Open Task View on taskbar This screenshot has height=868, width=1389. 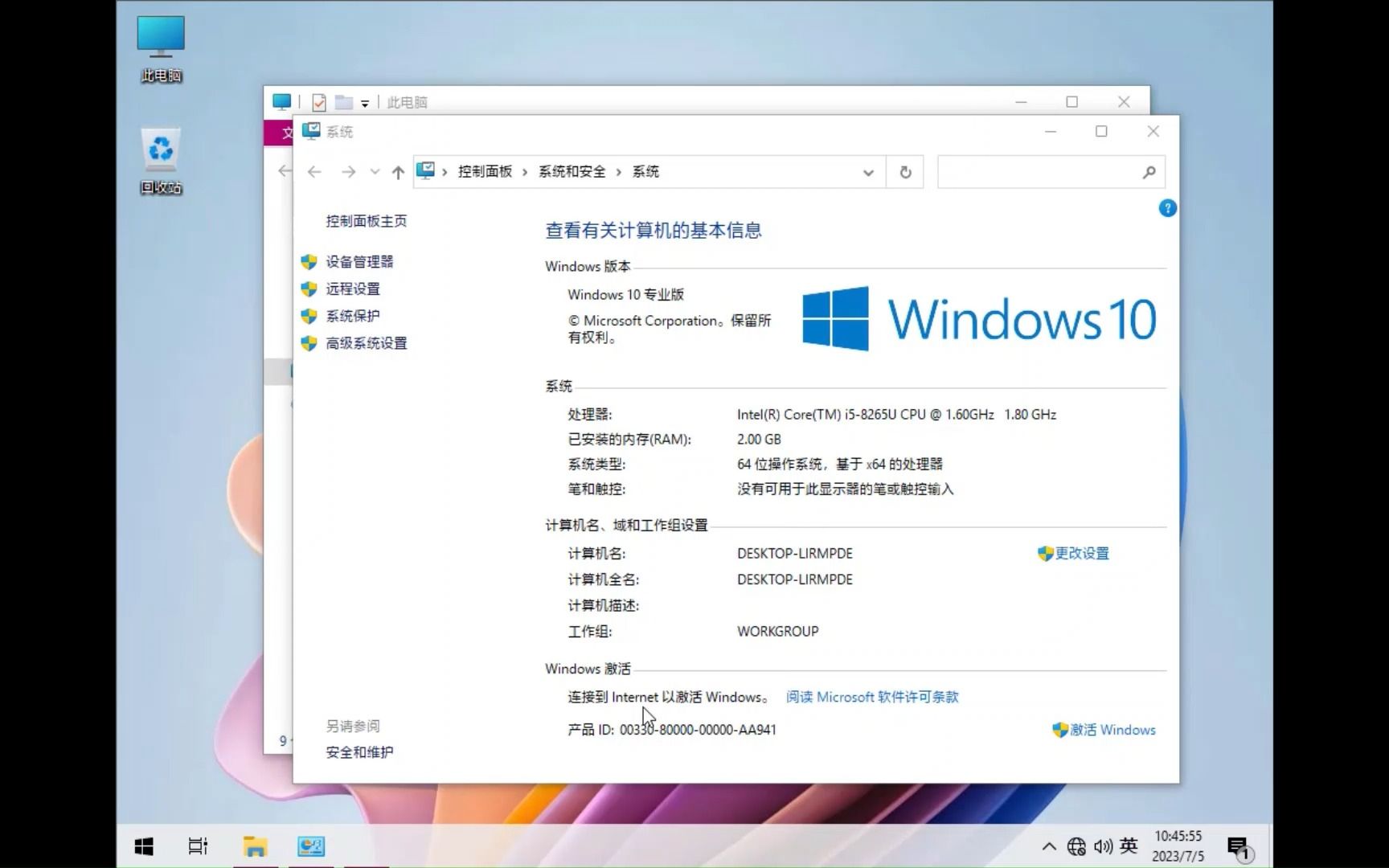(198, 846)
